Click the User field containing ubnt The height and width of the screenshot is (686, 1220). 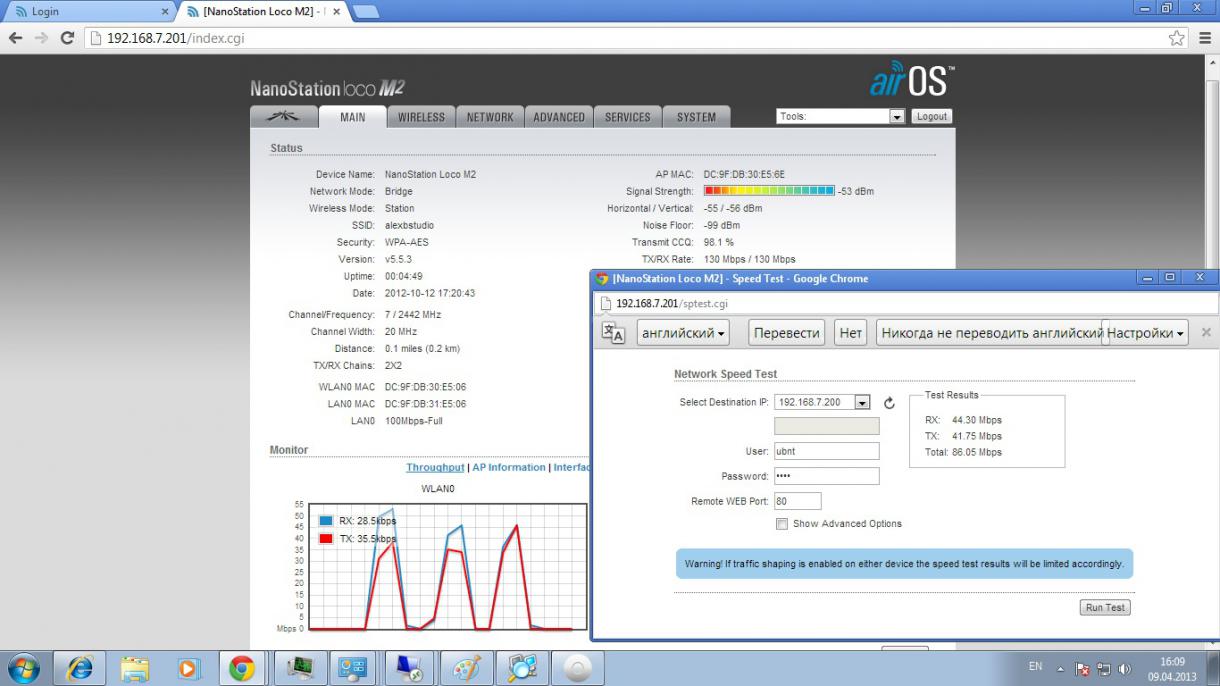(826, 451)
